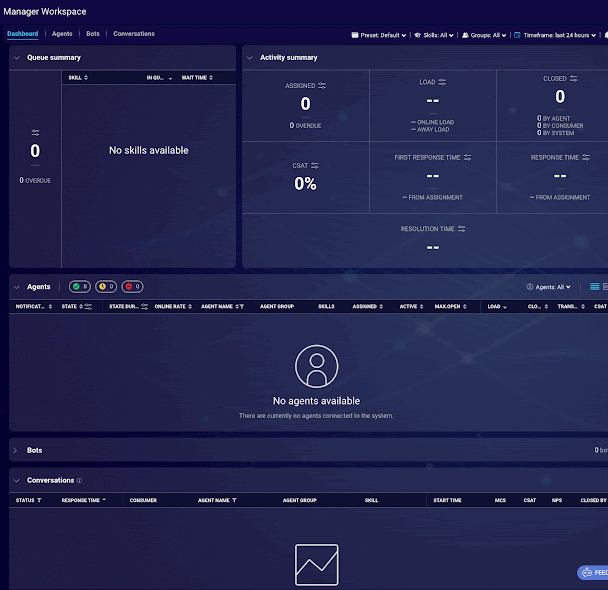608x590 pixels.
Task: Collapse the Activity summary widget
Action: tap(250, 58)
